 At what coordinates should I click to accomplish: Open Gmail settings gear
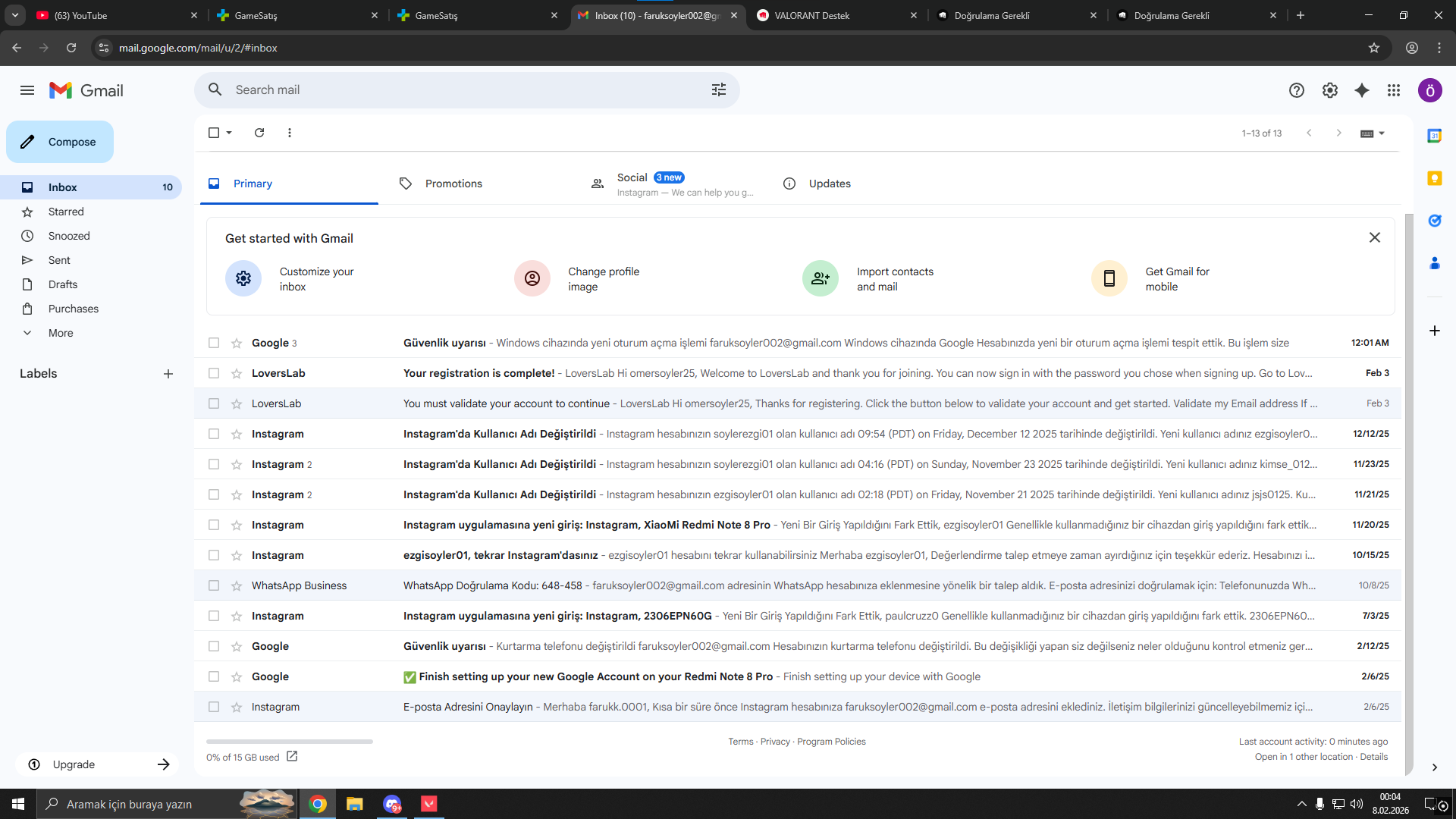point(1330,90)
